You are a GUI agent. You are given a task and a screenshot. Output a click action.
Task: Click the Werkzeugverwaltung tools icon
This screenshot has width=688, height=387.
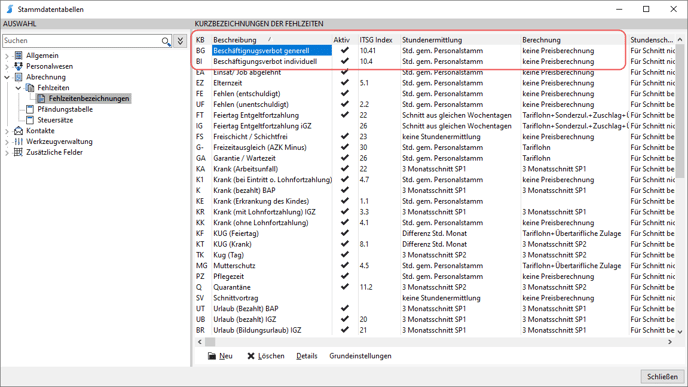[x=18, y=141]
